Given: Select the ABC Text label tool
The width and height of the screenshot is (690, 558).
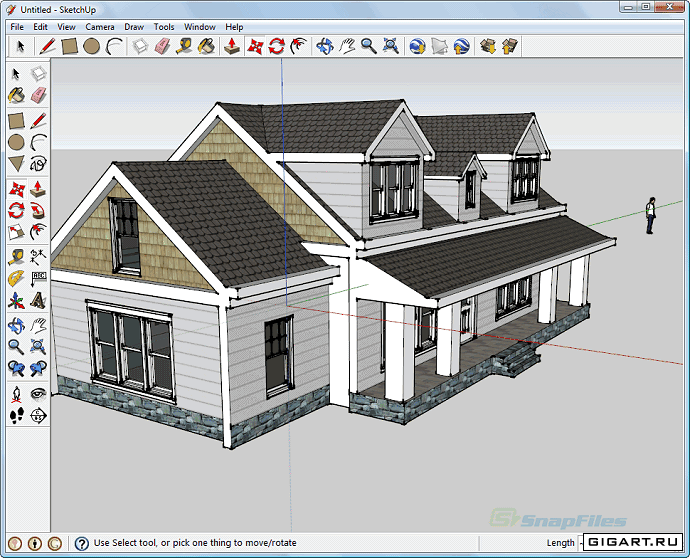Looking at the screenshot, I should (38, 279).
